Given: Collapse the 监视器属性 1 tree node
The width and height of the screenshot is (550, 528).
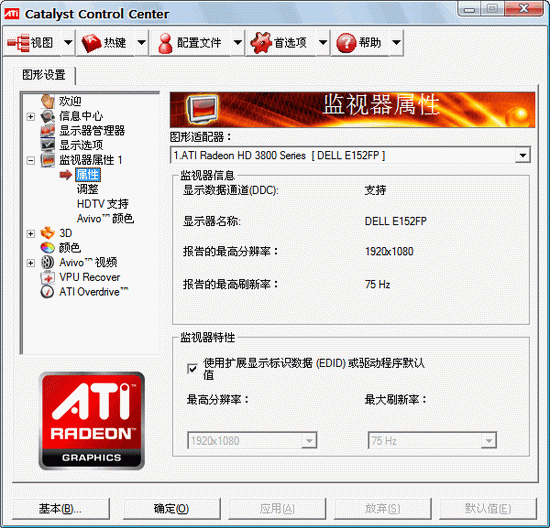Looking at the screenshot, I should pos(31,161).
